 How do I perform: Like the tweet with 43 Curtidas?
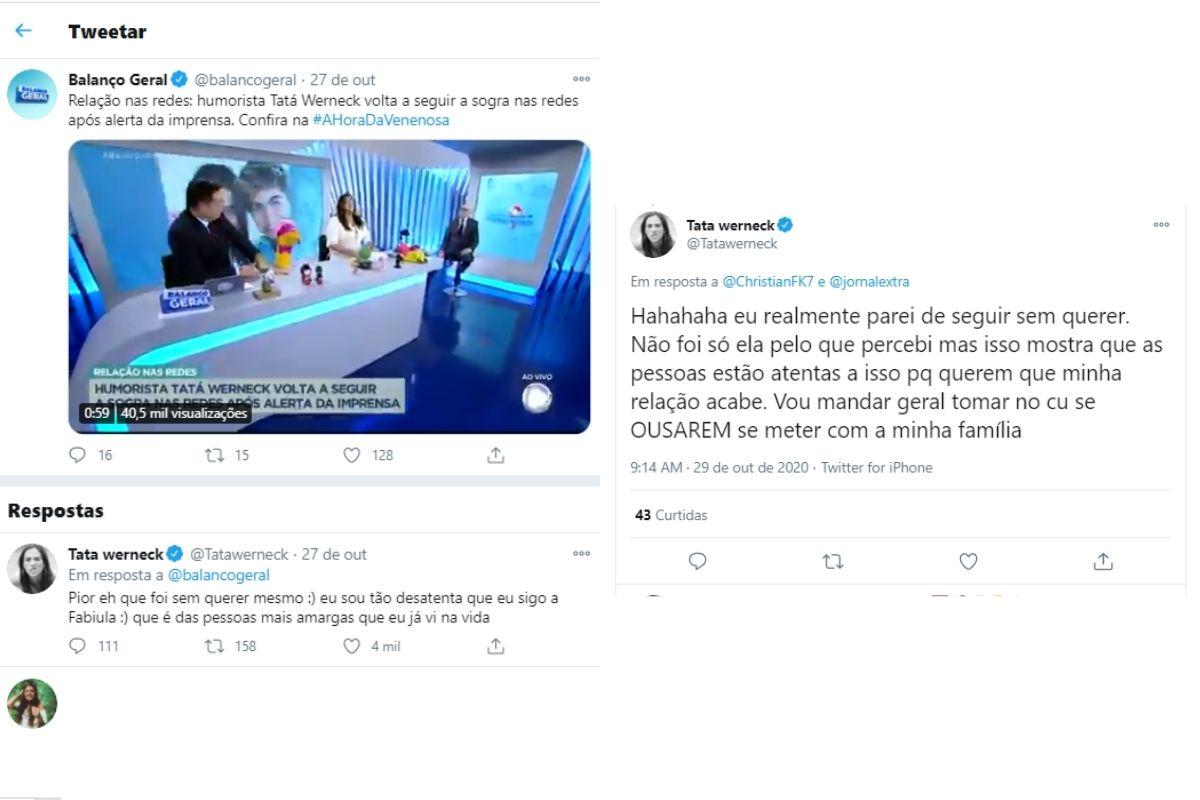pyautogui.click(x=968, y=561)
